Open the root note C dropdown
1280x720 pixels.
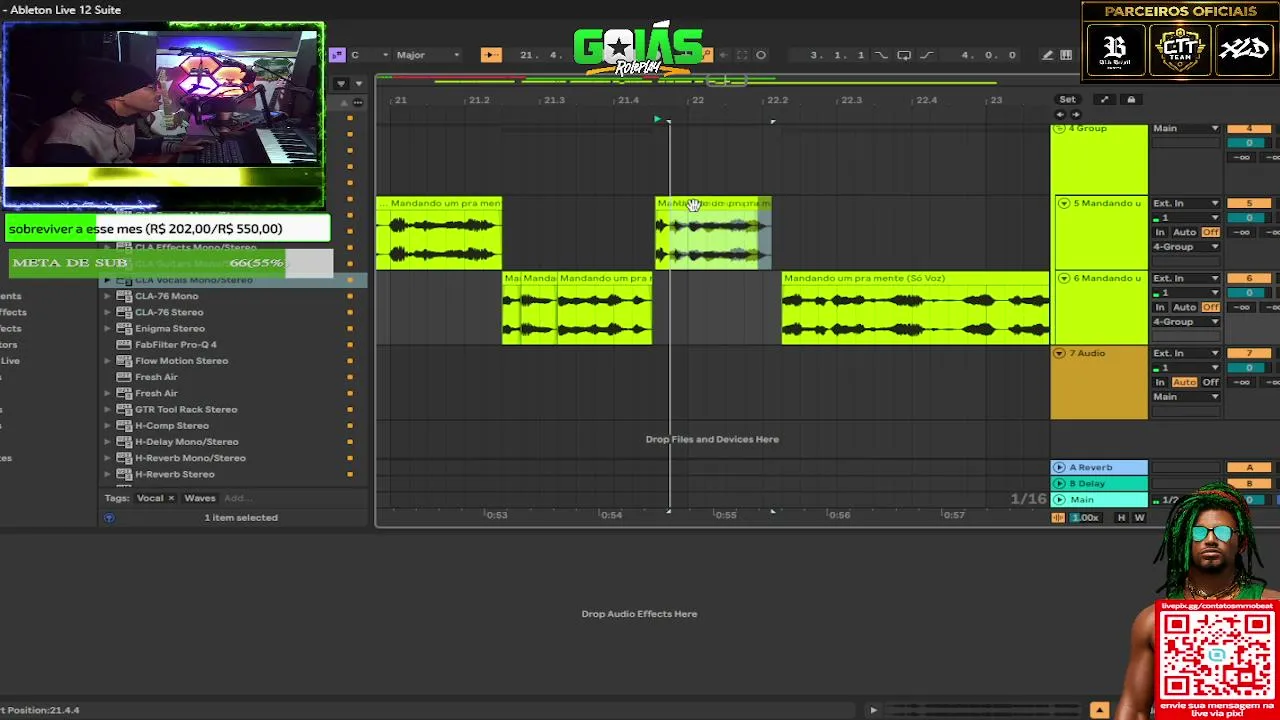coord(367,55)
